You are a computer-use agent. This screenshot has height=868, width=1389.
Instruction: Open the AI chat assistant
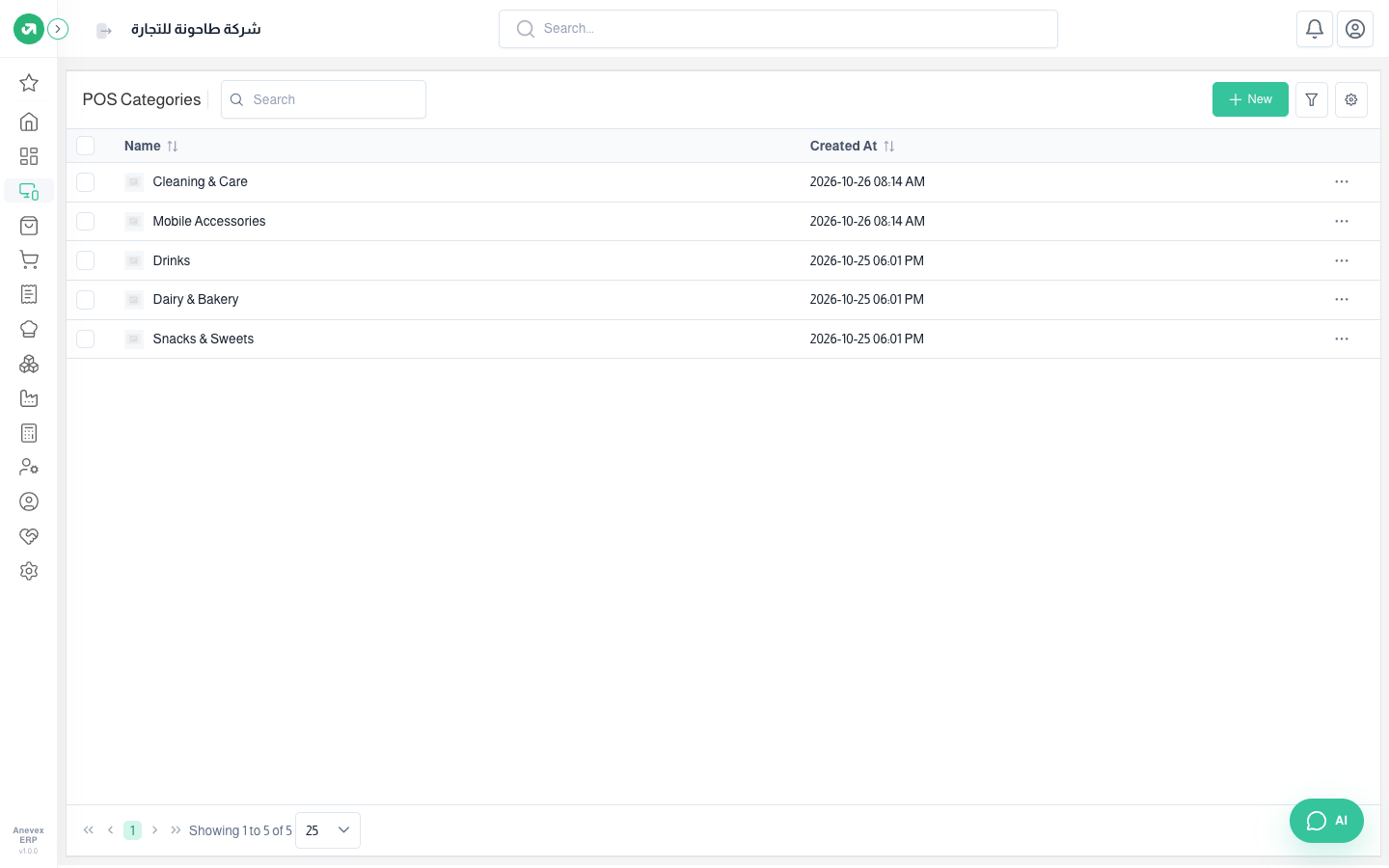click(x=1326, y=821)
